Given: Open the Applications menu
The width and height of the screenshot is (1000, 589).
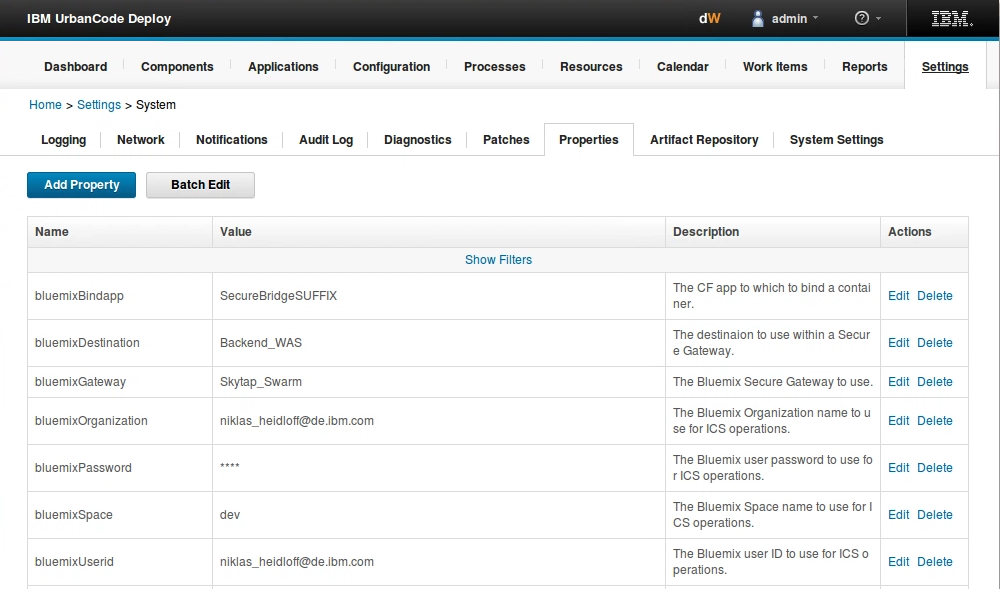Looking at the screenshot, I should [283, 66].
